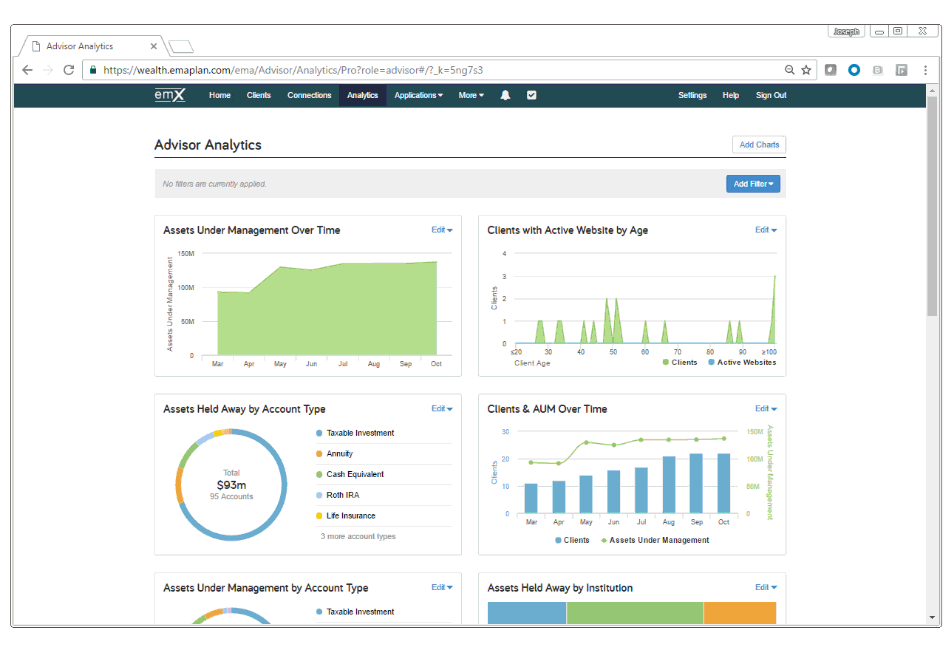Open Edit for Assets Held Away by Institution

click(x=766, y=588)
